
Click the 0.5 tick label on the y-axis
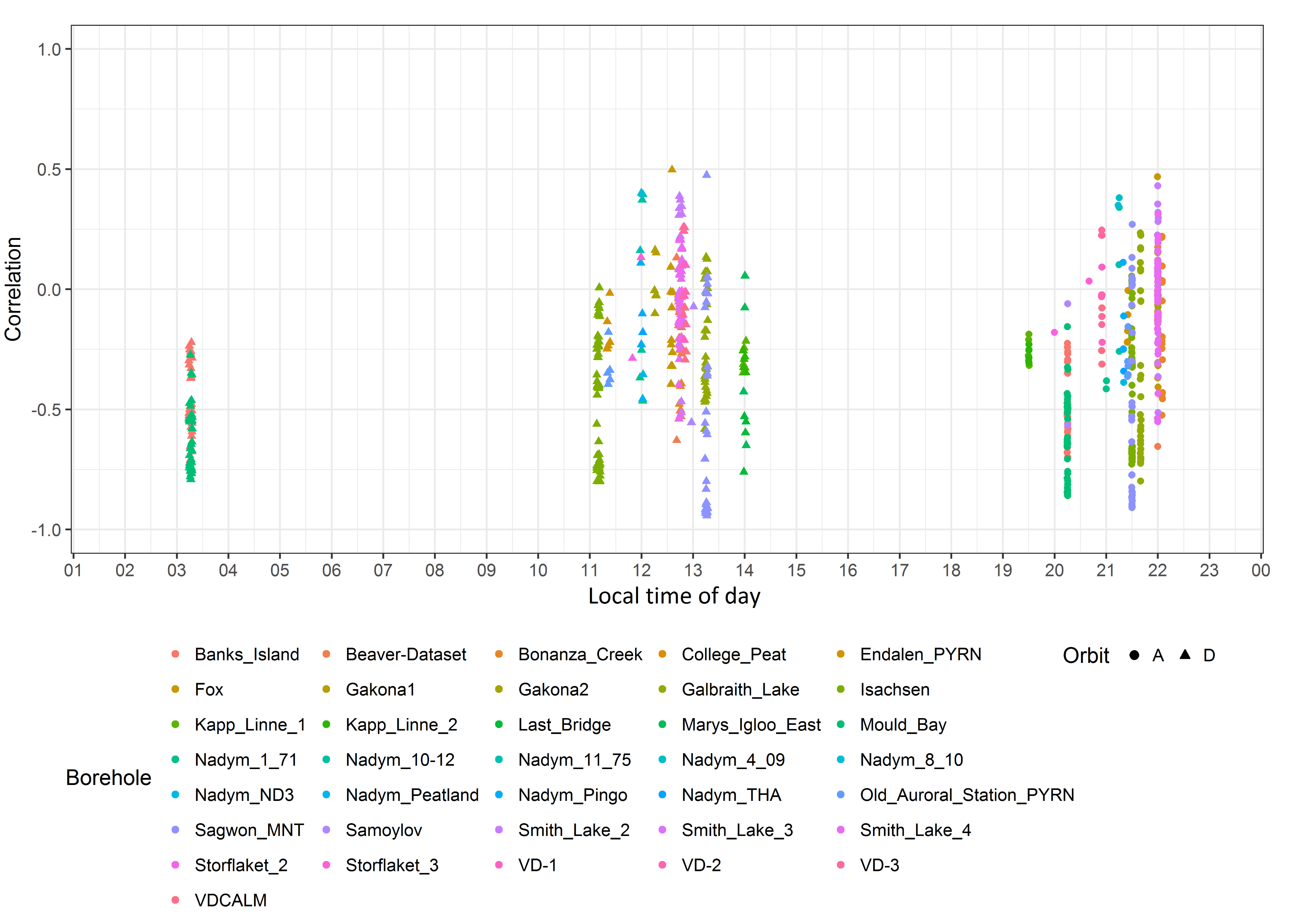pyautogui.click(x=49, y=169)
